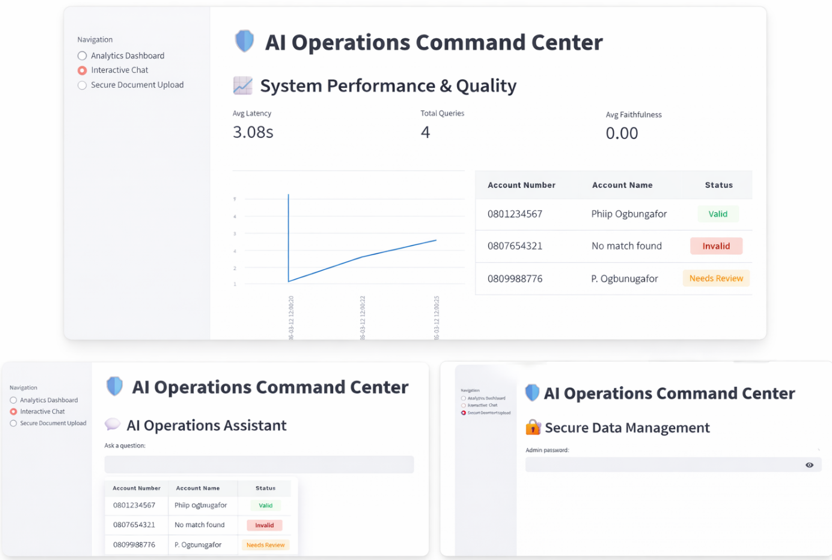Click 0807654321 in Assistant panel table
832x560 pixels.
(x=134, y=524)
